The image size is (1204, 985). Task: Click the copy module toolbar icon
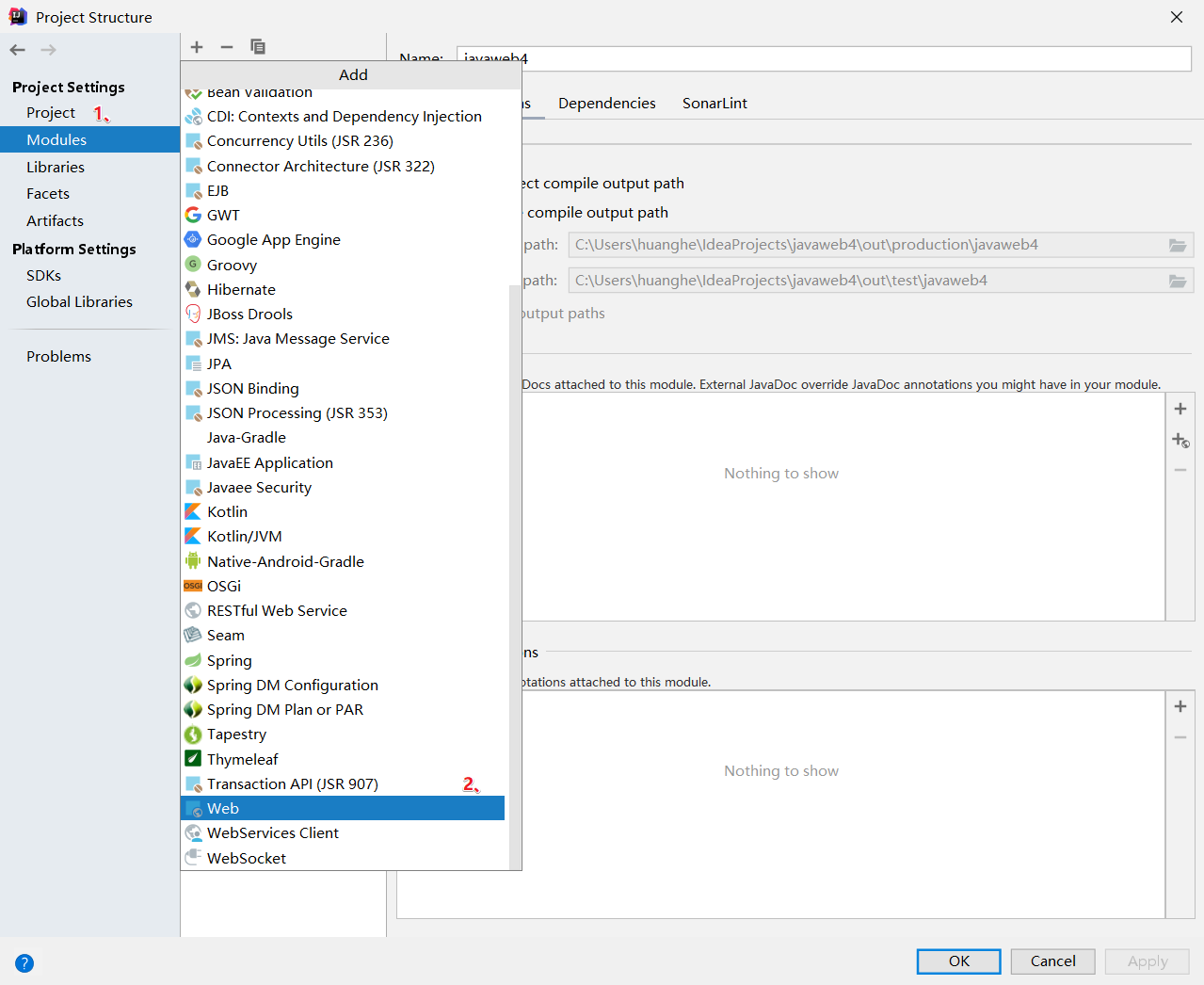click(x=258, y=47)
